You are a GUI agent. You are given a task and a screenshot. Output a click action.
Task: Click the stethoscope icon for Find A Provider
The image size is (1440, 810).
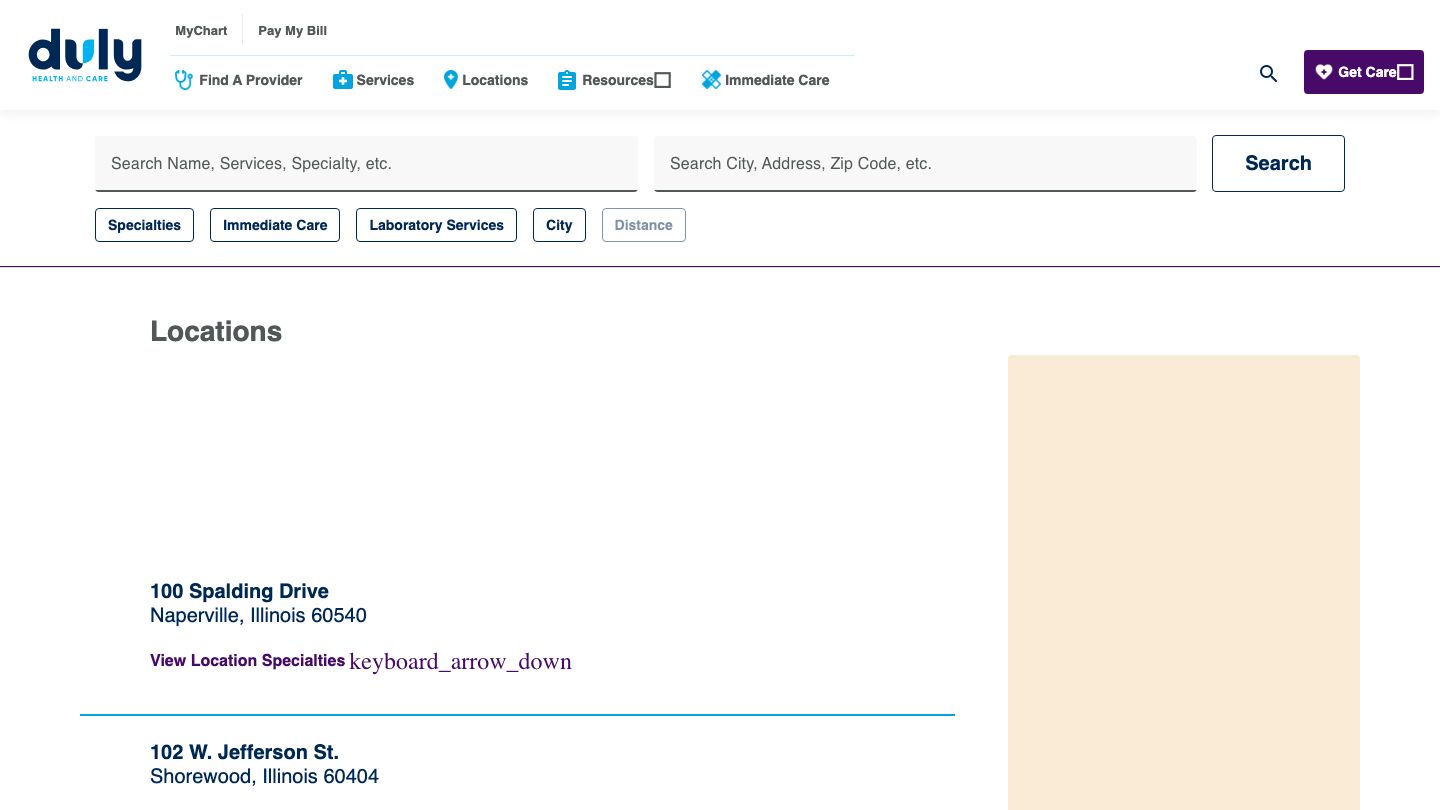coord(184,80)
